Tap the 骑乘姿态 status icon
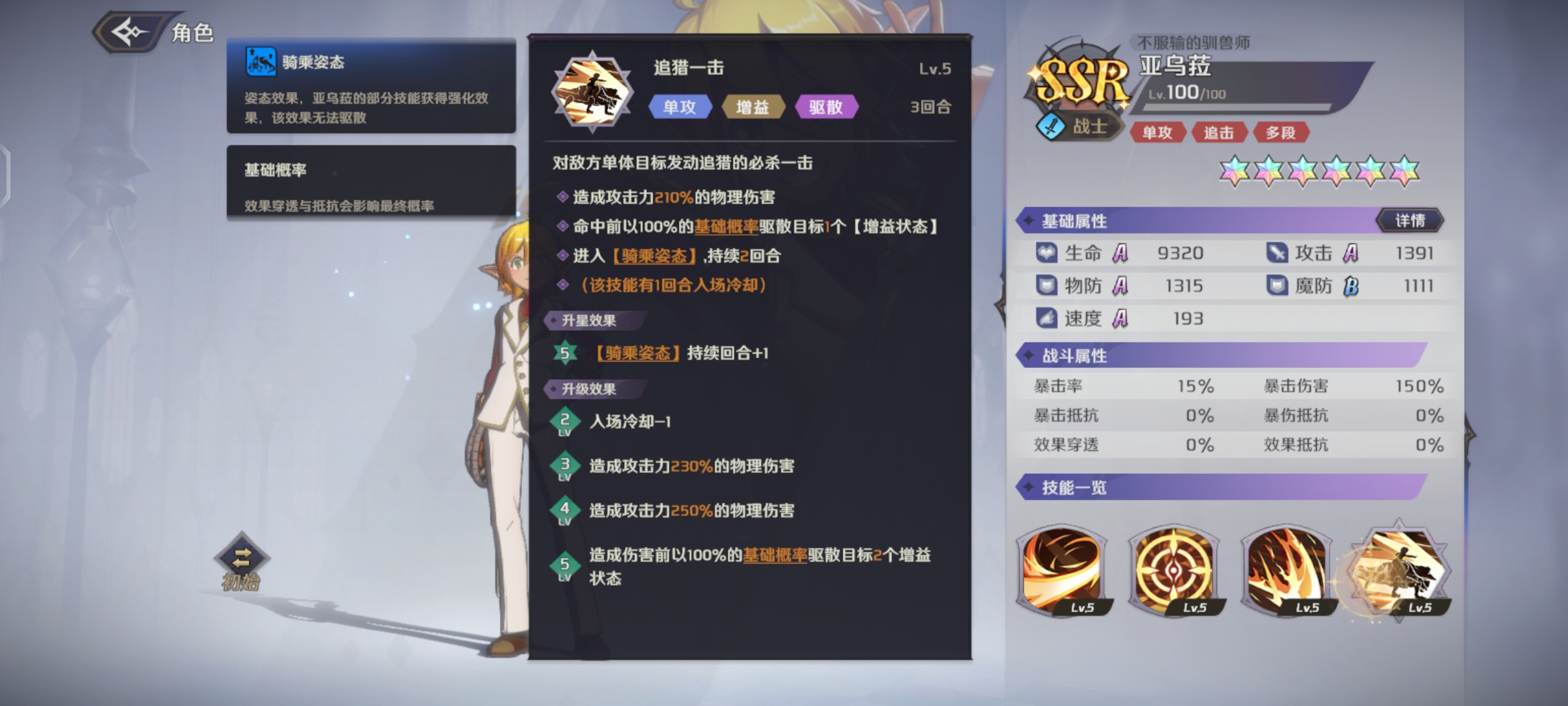This screenshot has height=706, width=1568. click(x=261, y=62)
